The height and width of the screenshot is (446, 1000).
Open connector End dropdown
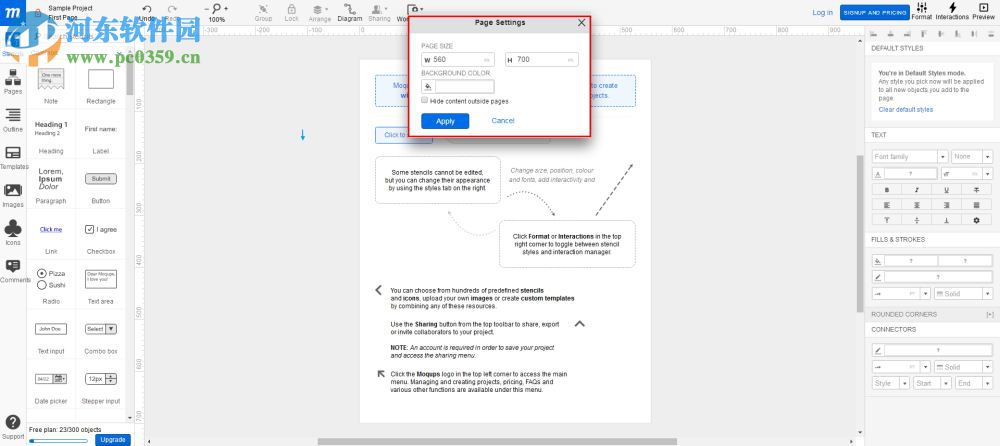pyautogui.click(x=974, y=383)
